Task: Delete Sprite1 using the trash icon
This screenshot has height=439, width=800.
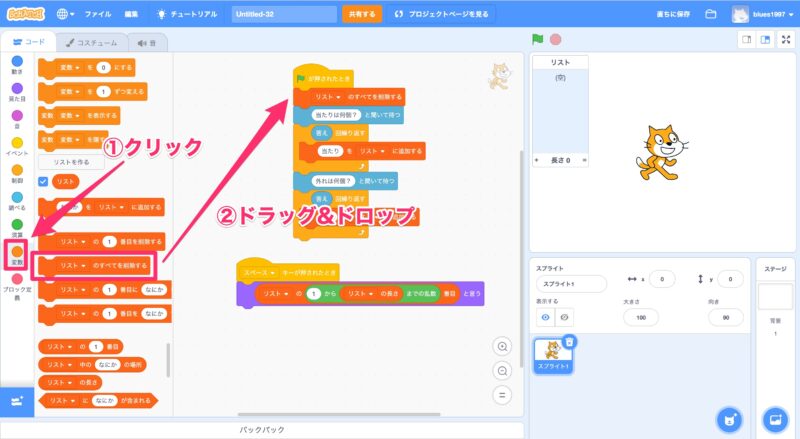Action: coord(569,342)
